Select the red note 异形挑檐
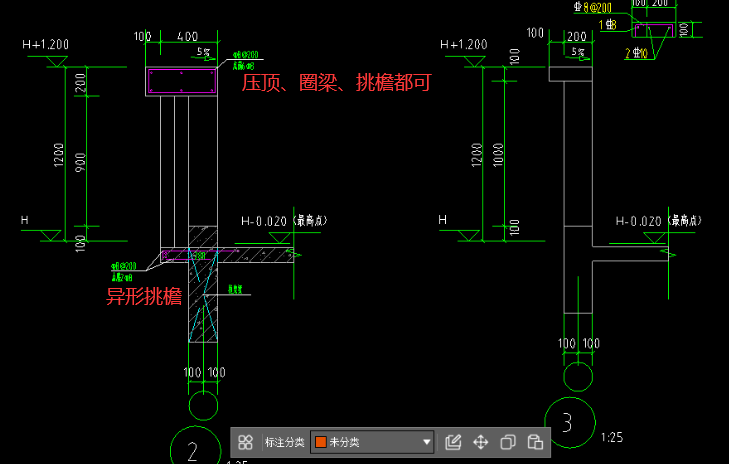 click(x=144, y=296)
